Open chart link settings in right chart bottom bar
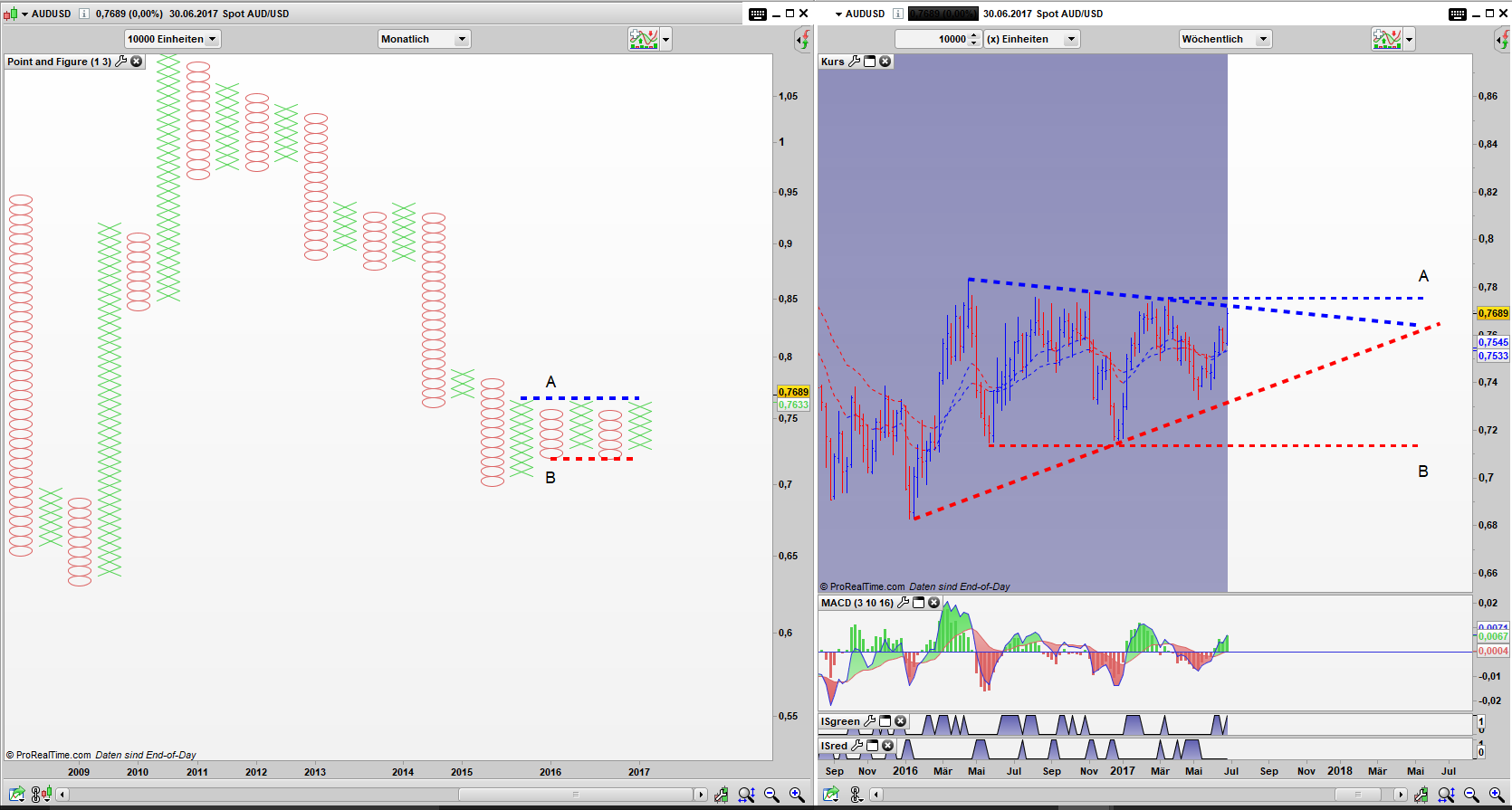The width and height of the screenshot is (1512, 810). point(856,795)
